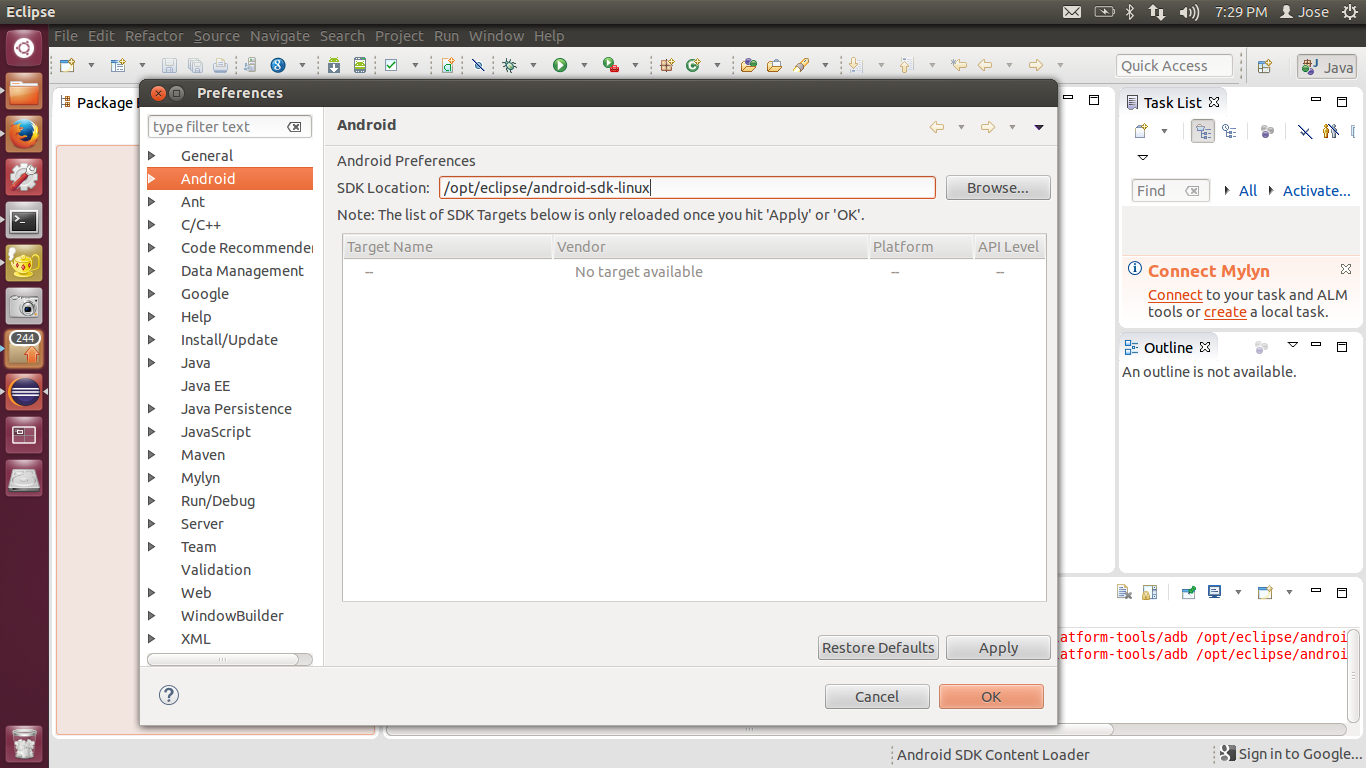Open the Project menu
The image size is (1366, 768).
(399, 36)
